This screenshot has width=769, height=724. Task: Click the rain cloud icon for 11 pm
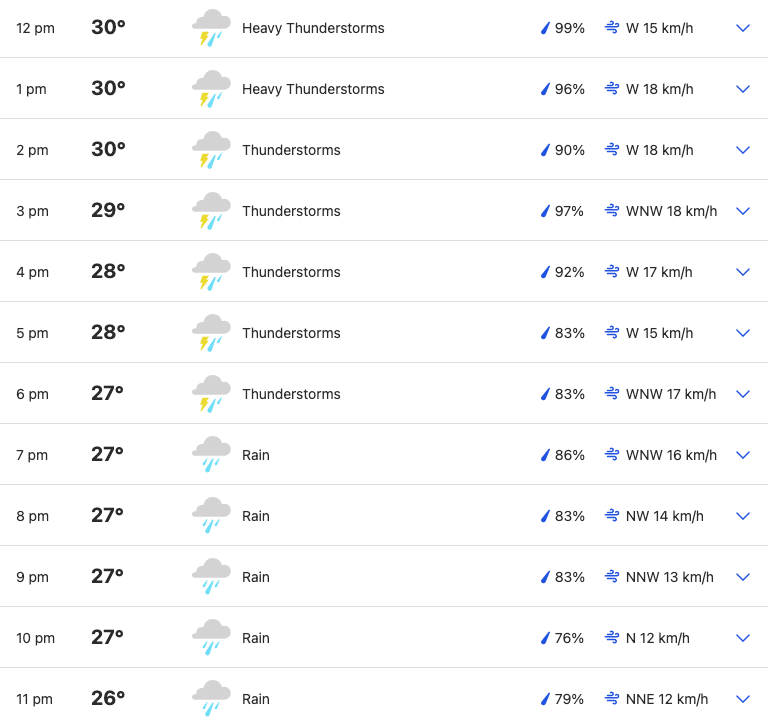coord(211,698)
